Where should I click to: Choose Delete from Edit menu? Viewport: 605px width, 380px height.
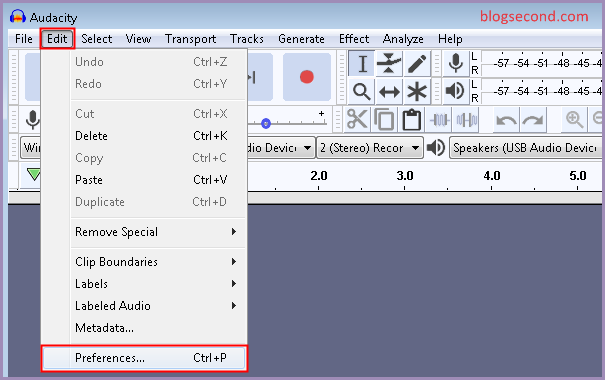click(x=144, y=136)
